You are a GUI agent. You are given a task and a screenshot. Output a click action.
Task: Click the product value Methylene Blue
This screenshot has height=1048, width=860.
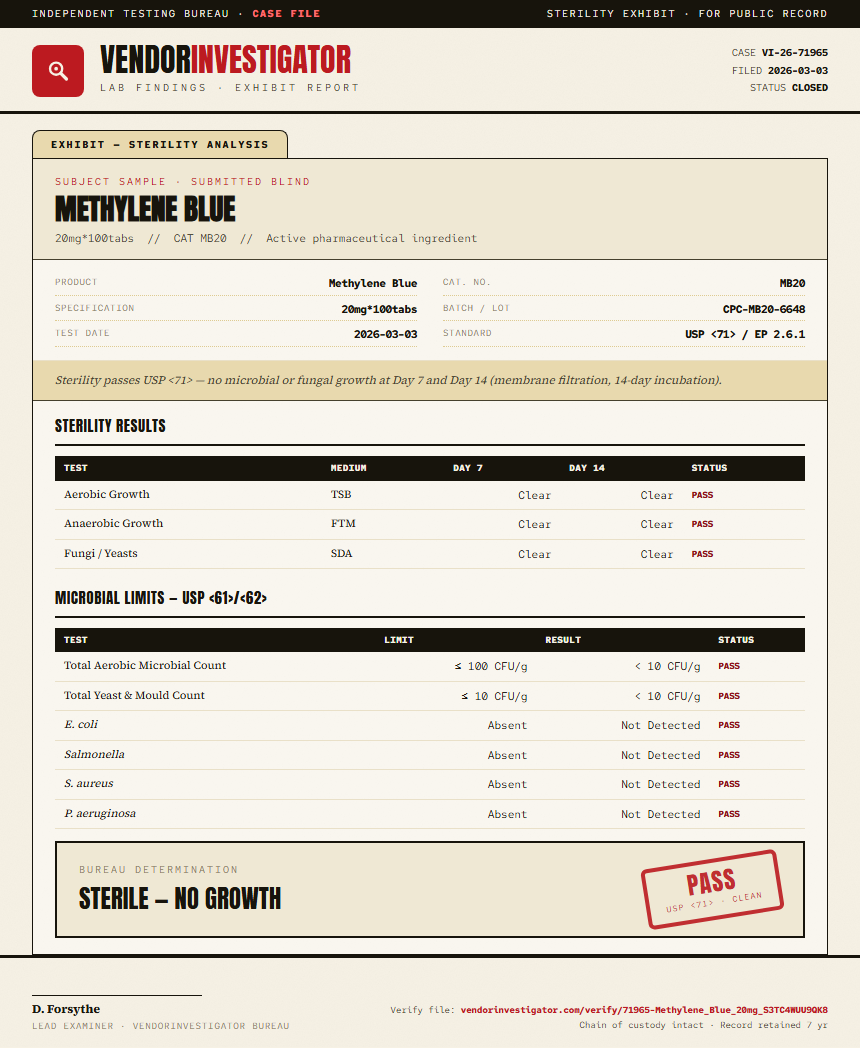[373, 283]
